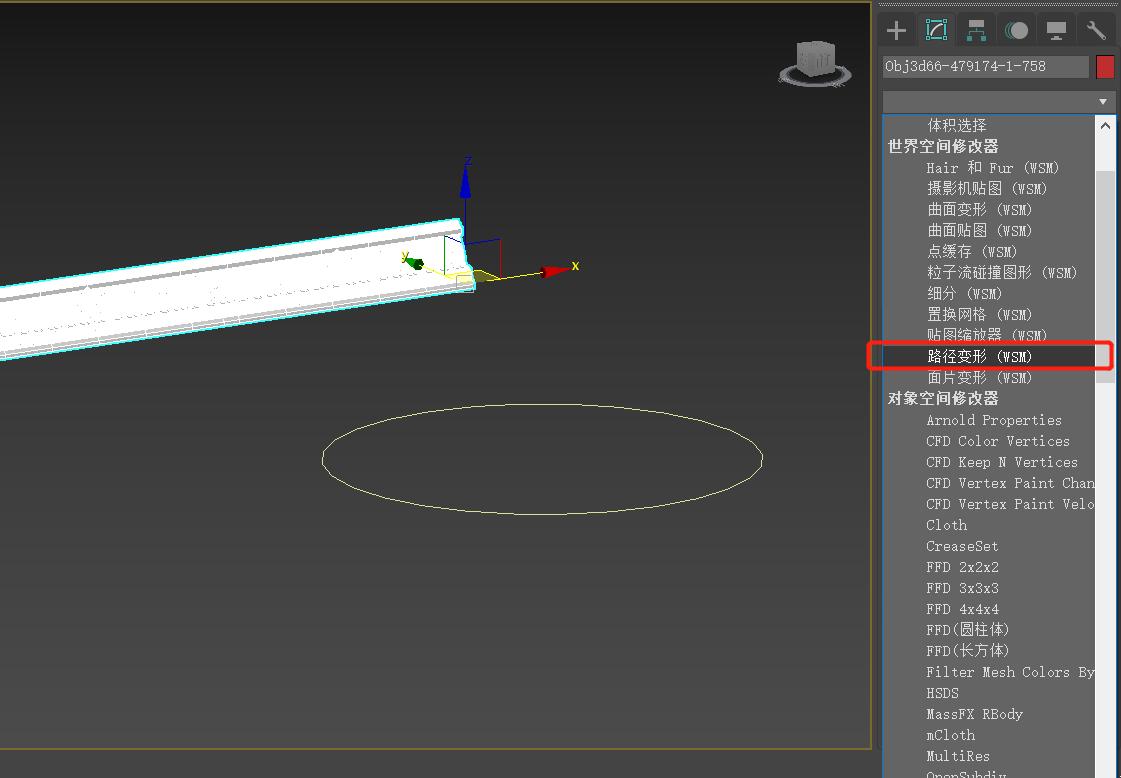
Task: Apply the HSDS modifier
Action: pos(941,692)
